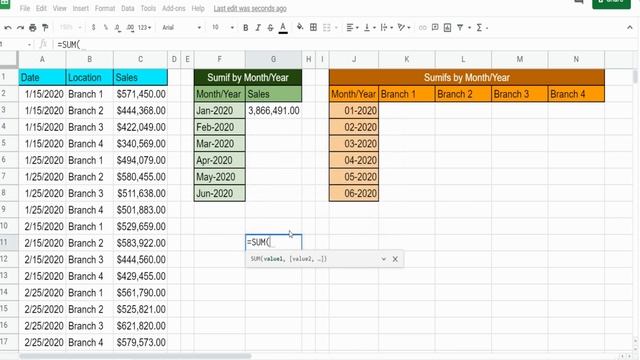Open the Format menu
Viewport: 640px width, 360px height.
105,8
